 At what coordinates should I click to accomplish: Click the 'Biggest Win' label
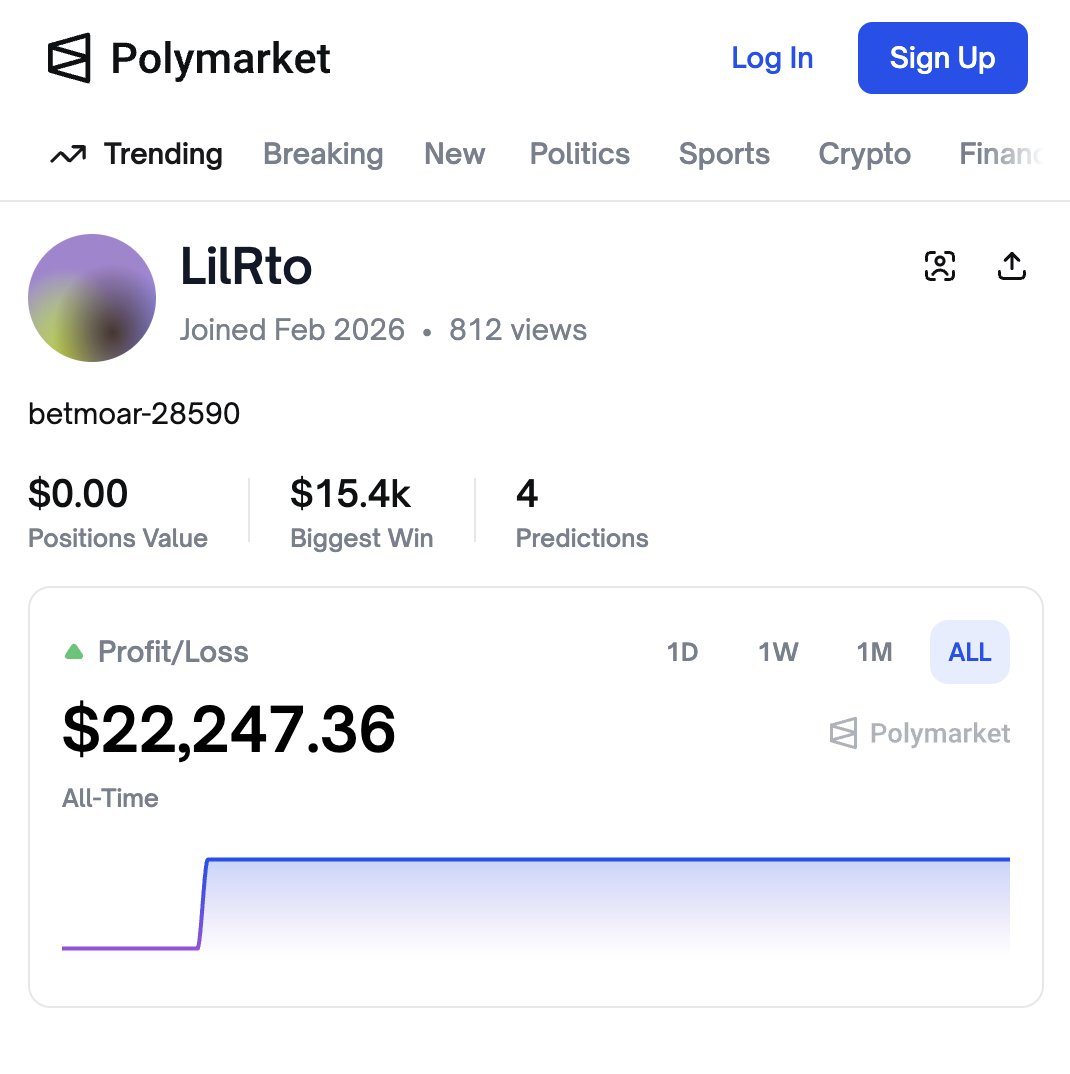coord(362,538)
